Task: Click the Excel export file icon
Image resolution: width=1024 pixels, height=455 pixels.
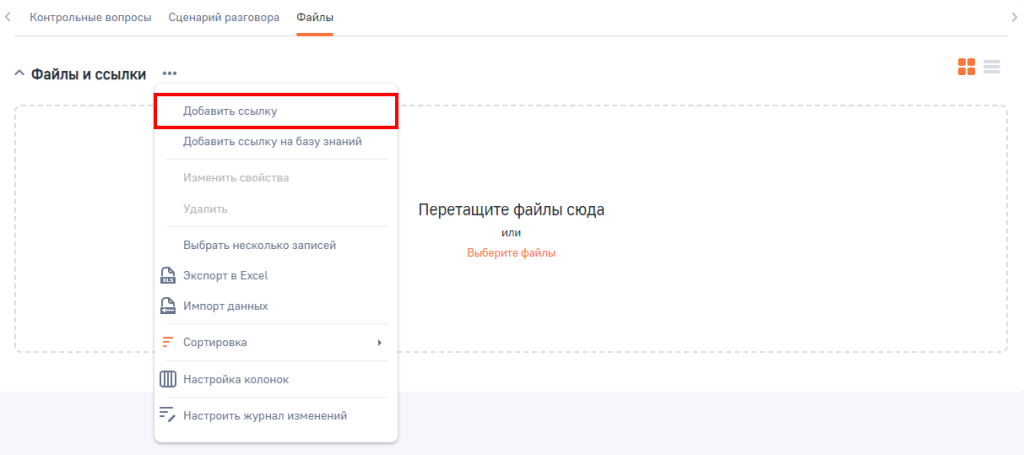Action: [168, 276]
